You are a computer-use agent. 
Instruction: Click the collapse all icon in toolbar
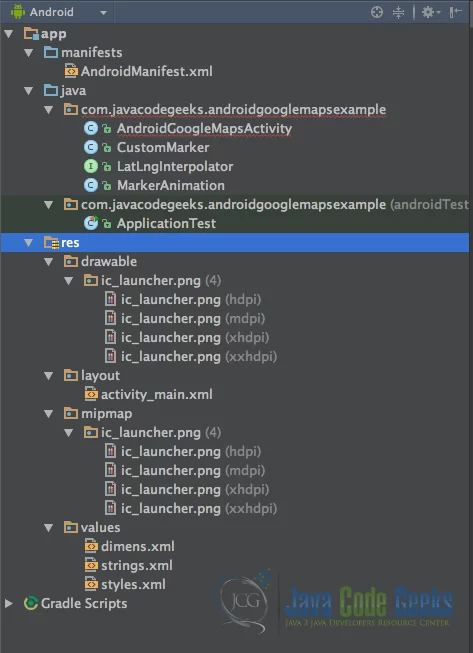398,12
